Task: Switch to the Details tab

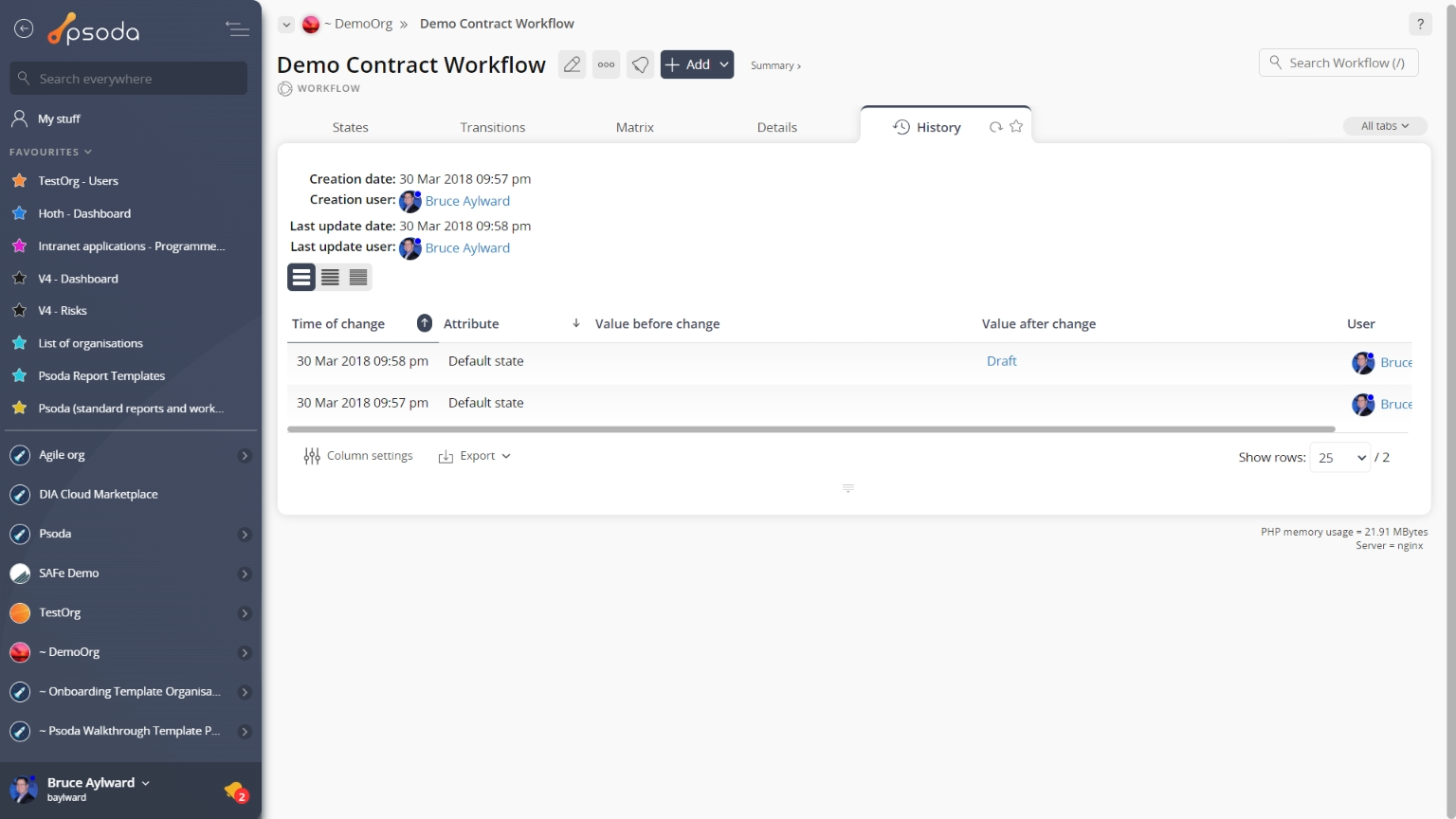Action: click(x=776, y=127)
